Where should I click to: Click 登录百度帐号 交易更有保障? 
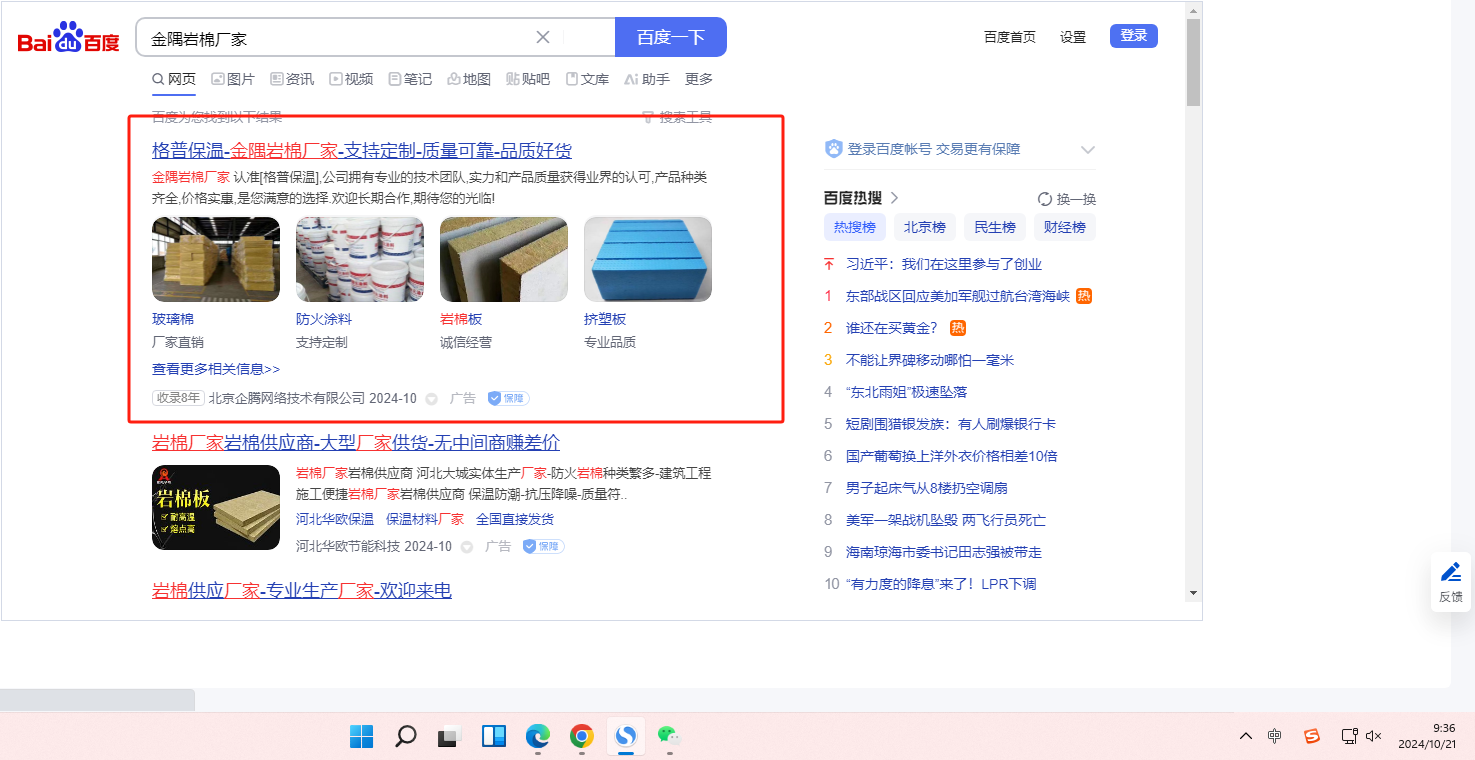click(934, 149)
